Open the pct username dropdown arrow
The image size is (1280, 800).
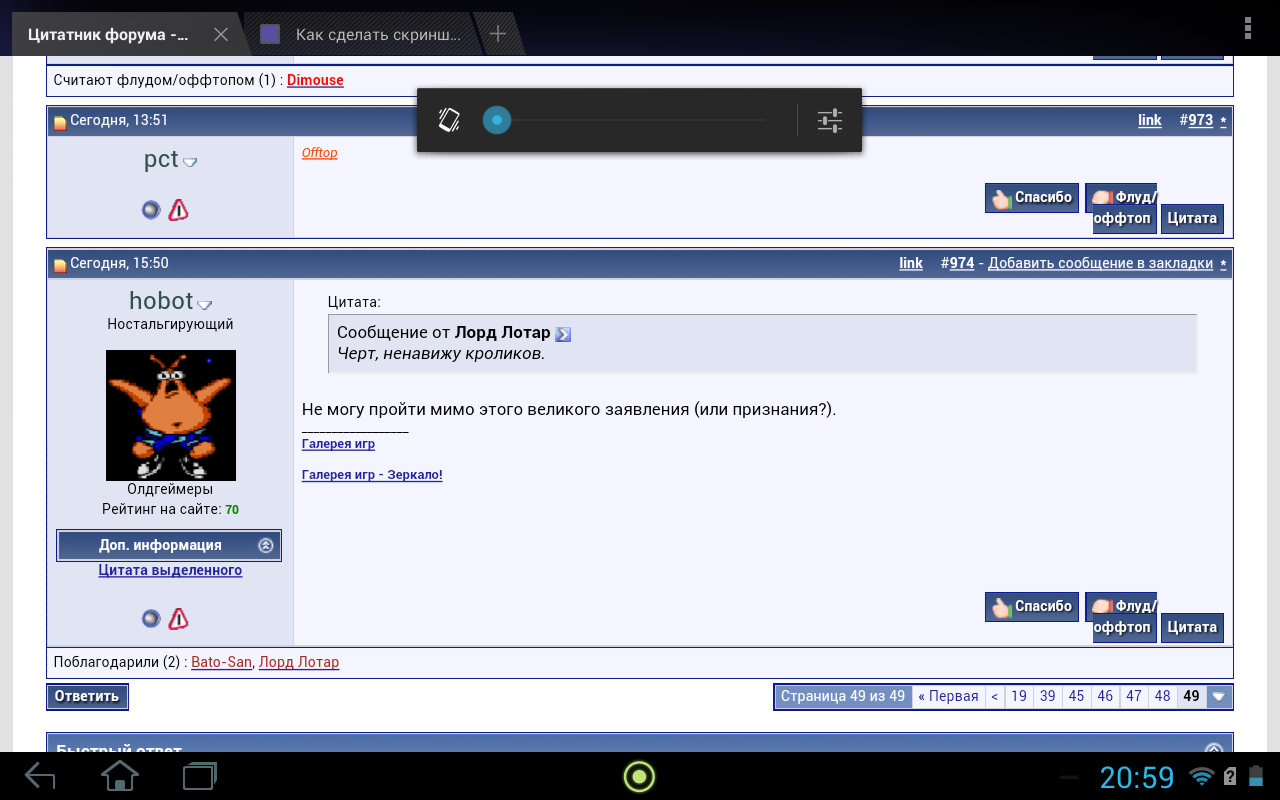[x=190, y=162]
